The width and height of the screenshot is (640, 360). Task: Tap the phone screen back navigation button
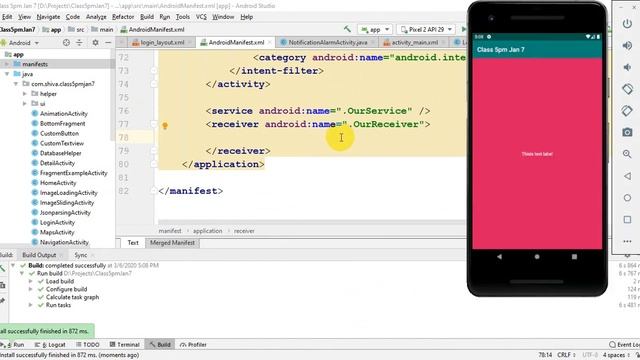point(499,257)
